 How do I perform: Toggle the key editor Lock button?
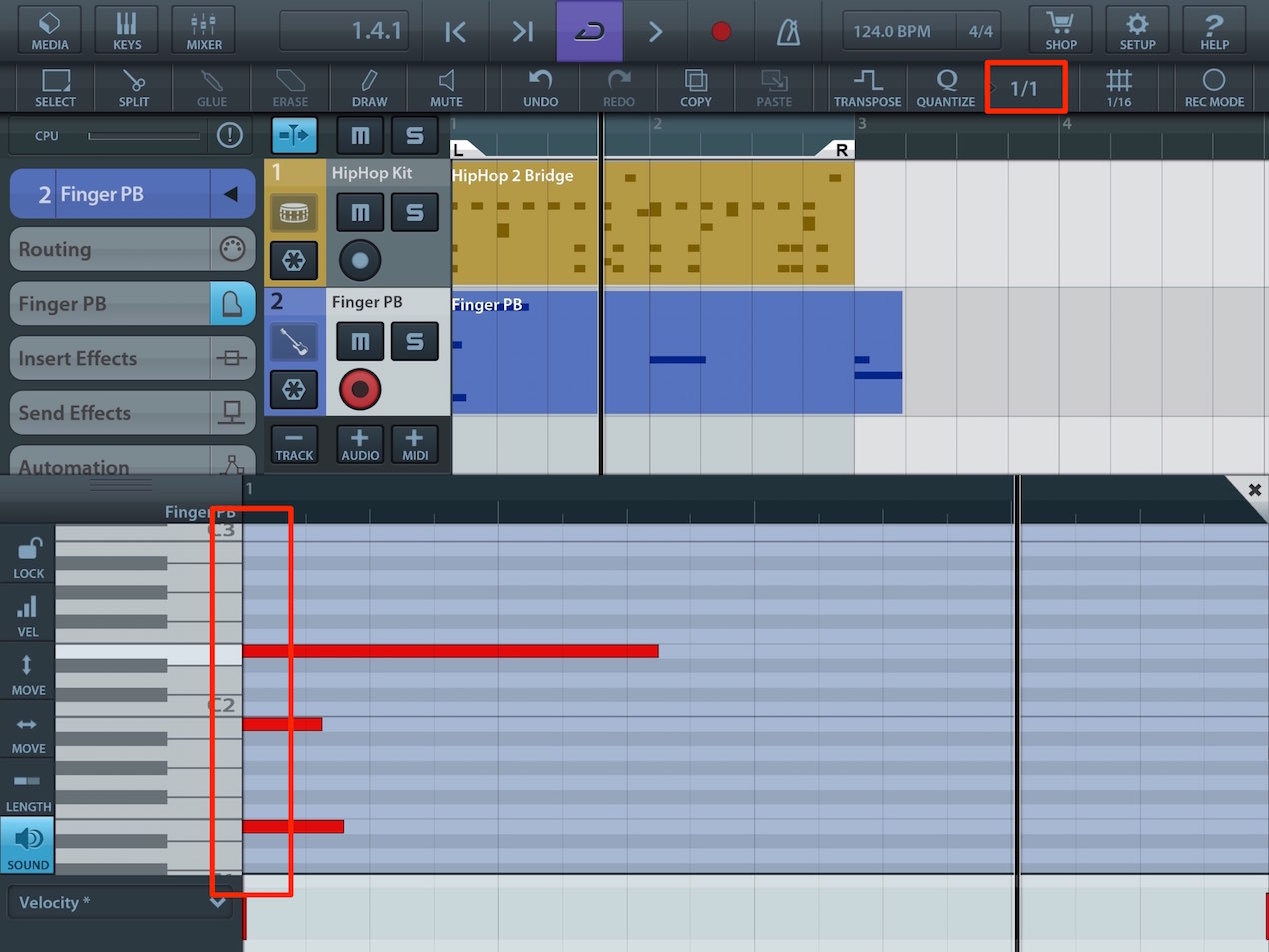tap(28, 558)
